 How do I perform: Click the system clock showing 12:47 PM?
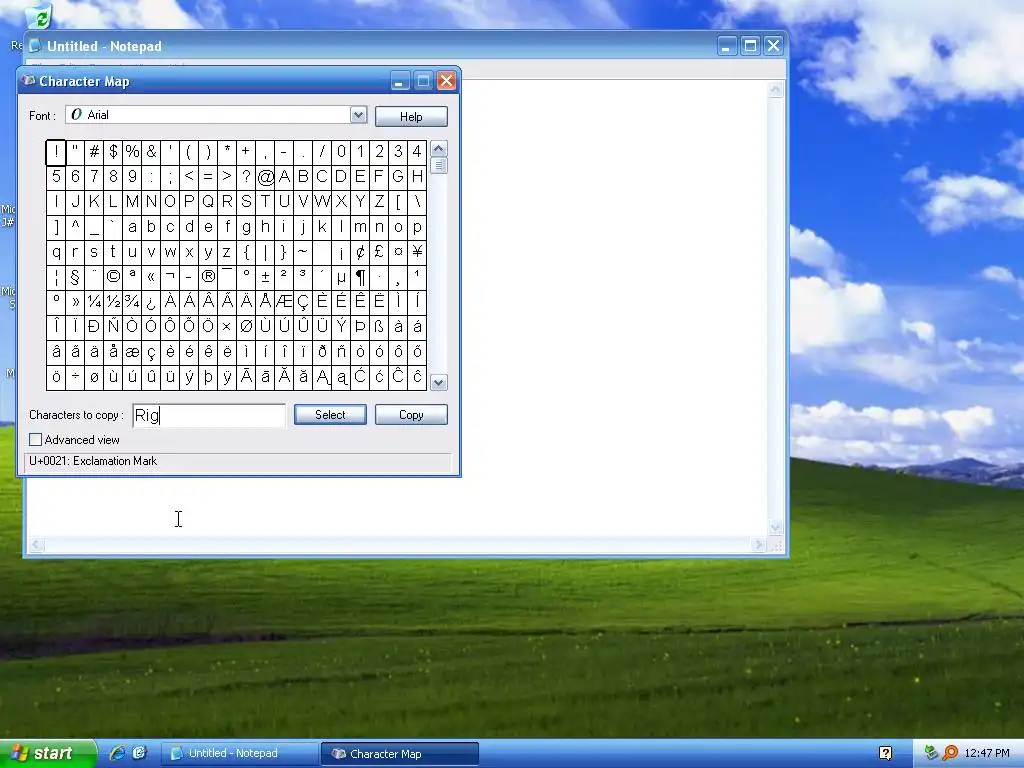pyautogui.click(x=987, y=754)
